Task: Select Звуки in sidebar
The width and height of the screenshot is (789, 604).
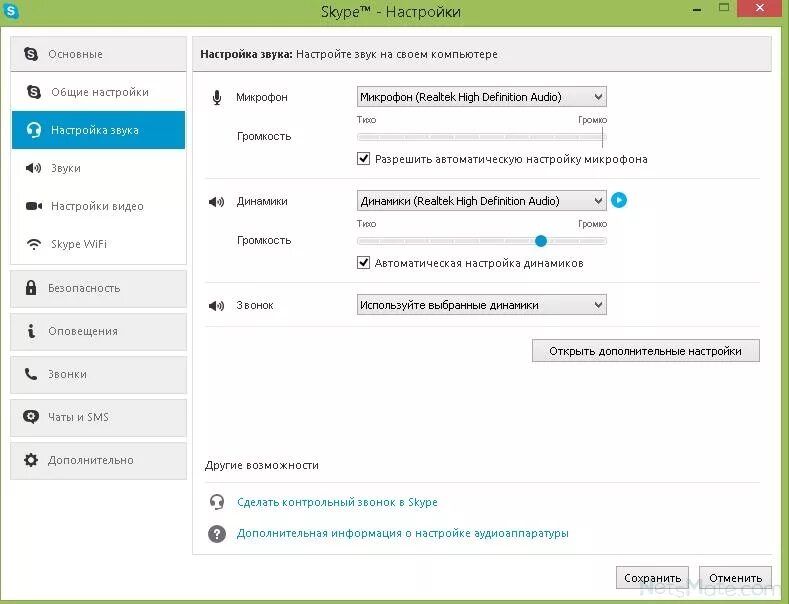Action: pyautogui.click(x=98, y=168)
